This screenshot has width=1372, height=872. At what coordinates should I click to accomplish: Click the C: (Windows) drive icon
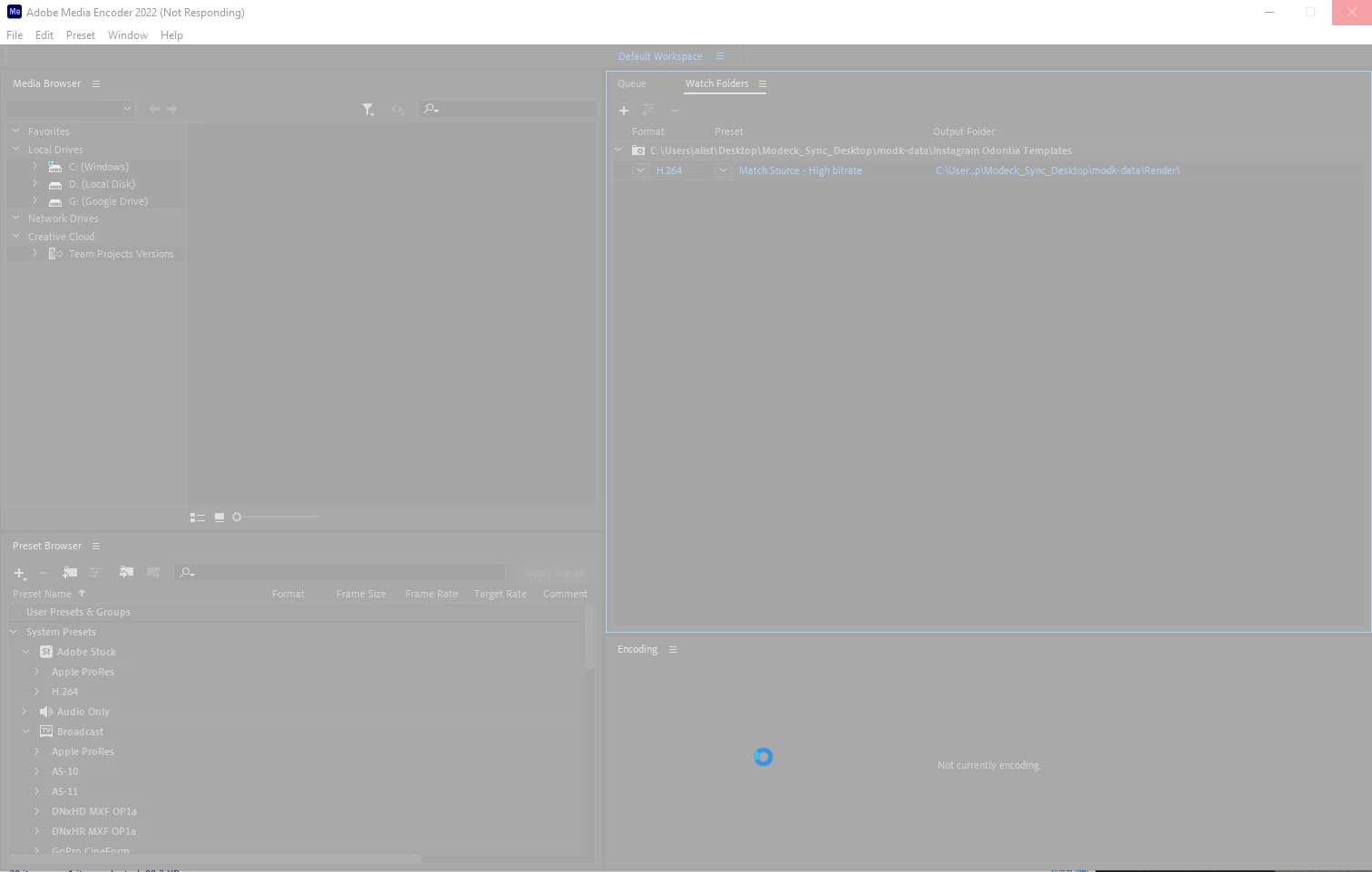(55, 167)
